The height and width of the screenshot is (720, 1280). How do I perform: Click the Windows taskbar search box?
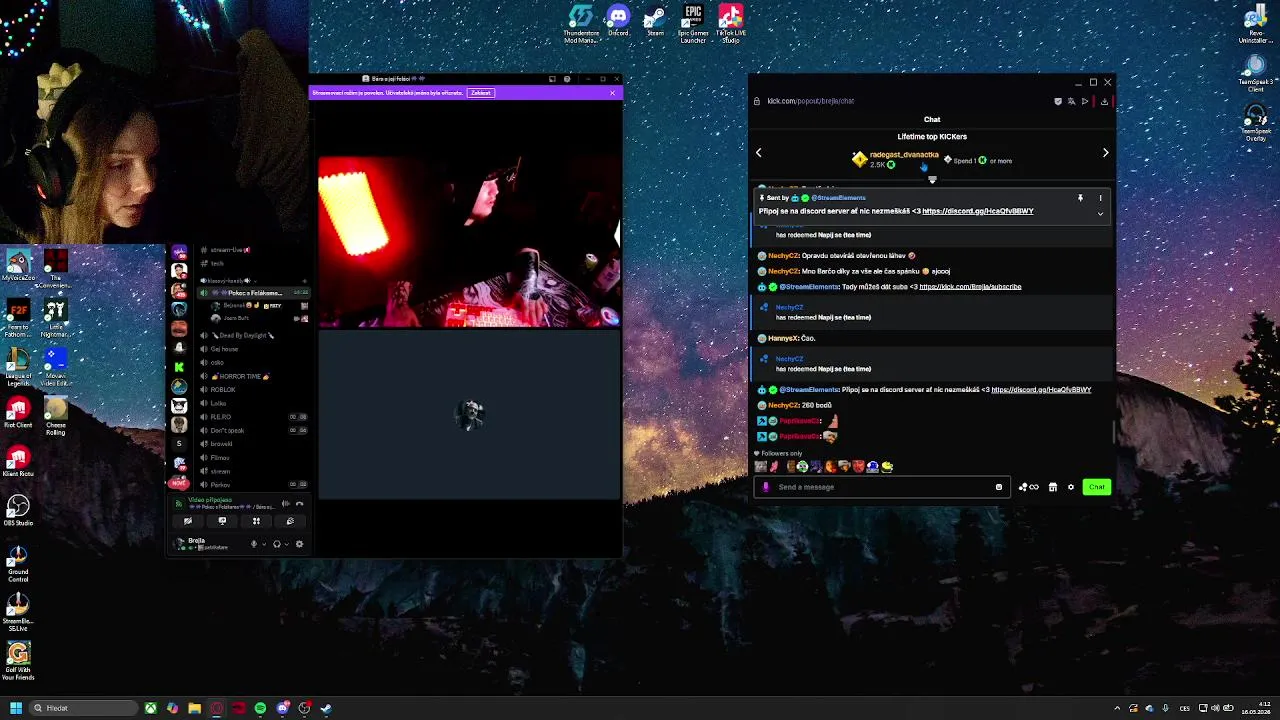[82, 708]
